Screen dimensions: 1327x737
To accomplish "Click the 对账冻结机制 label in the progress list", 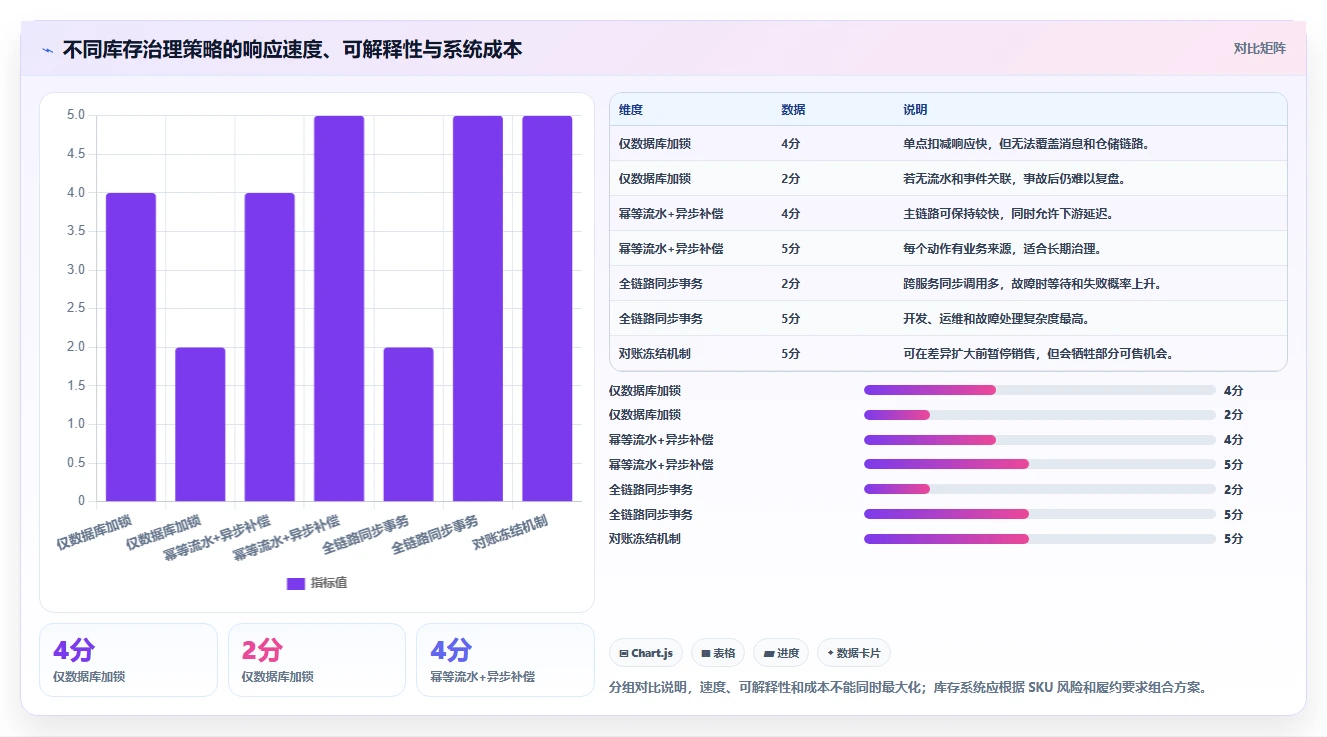I will tap(645, 539).
